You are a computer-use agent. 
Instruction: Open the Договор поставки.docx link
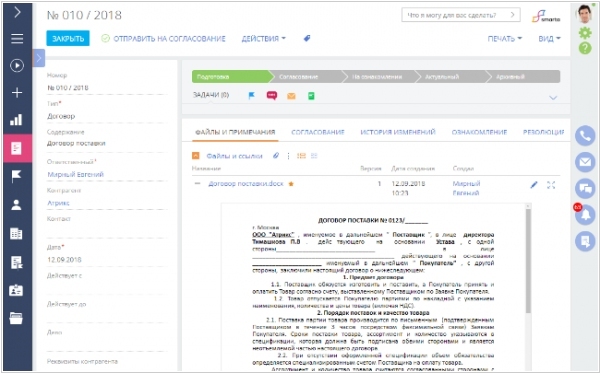pyautogui.click(x=246, y=184)
